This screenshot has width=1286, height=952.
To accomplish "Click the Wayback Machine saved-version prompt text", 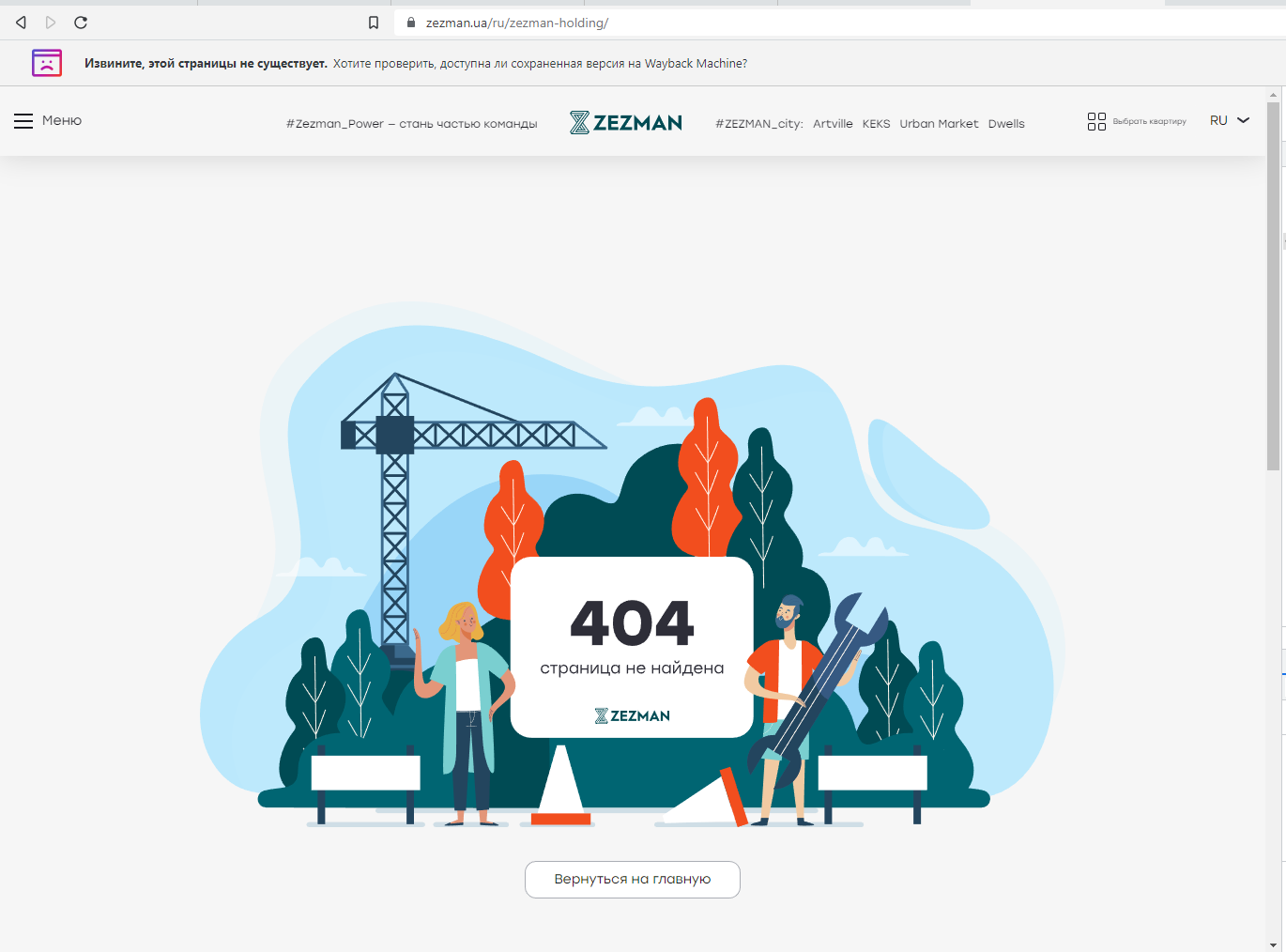I will [x=540, y=64].
